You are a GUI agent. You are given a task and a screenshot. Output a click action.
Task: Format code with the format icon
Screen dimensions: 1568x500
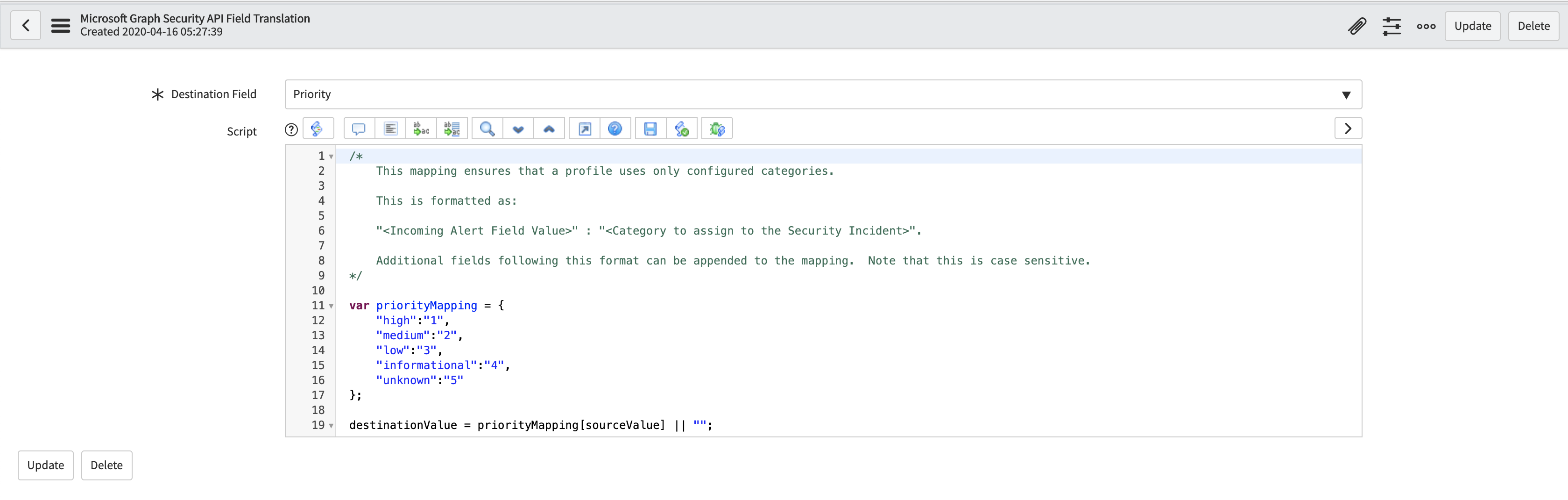coord(390,129)
